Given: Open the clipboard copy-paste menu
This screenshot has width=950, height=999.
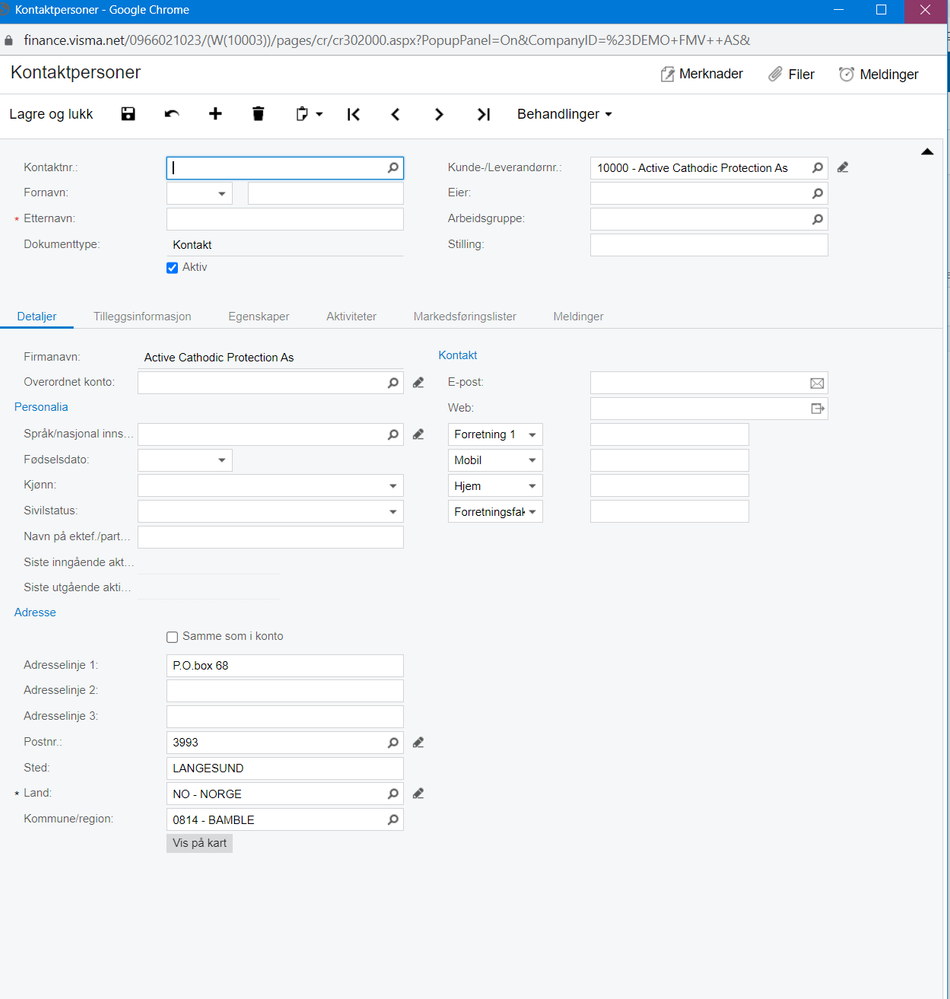Looking at the screenshot, I should (309, 114).
